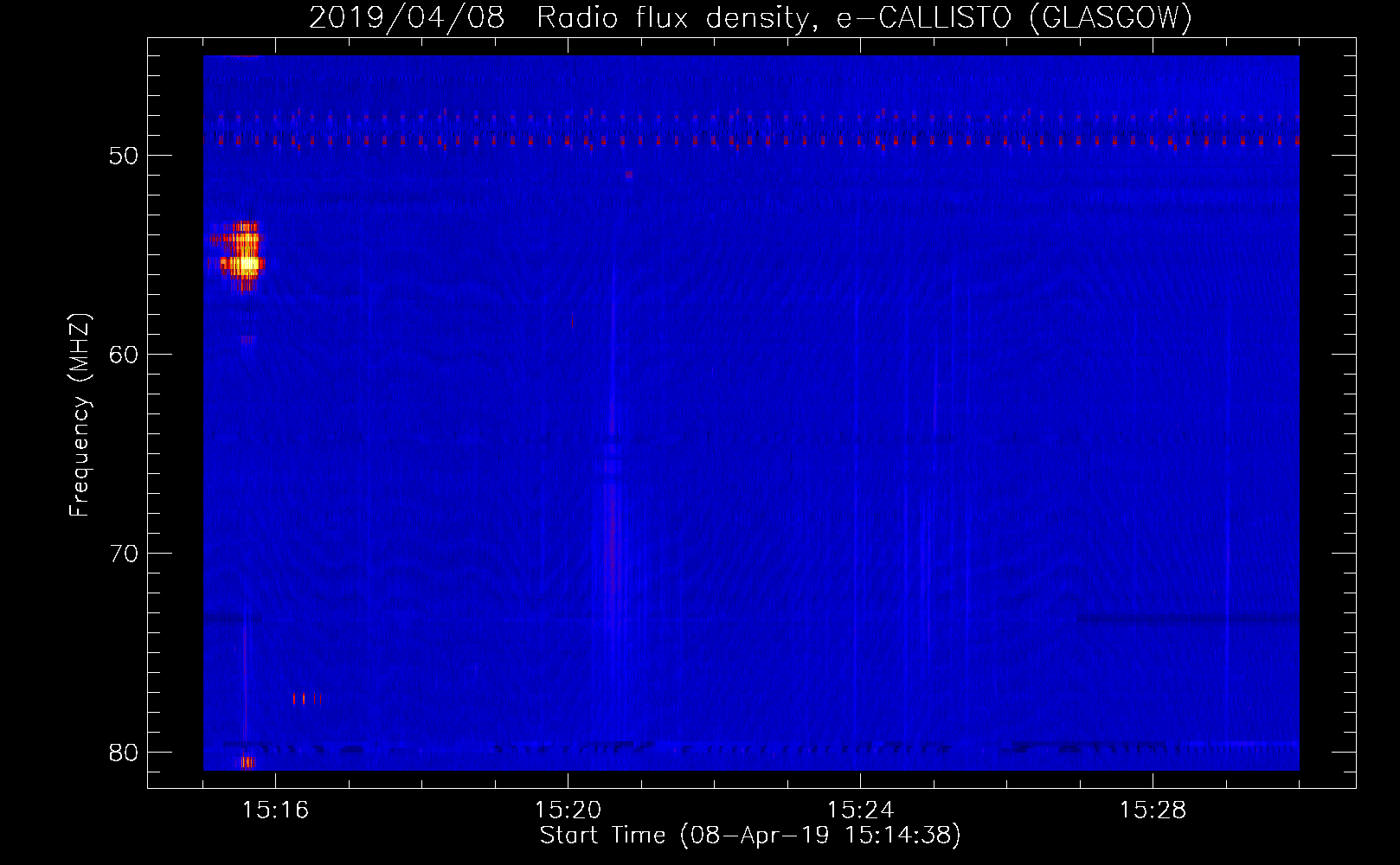Click the plot title mentioning e-CALLISTO (GLASGOW)

pyautogui.click(x=750, y=17)
